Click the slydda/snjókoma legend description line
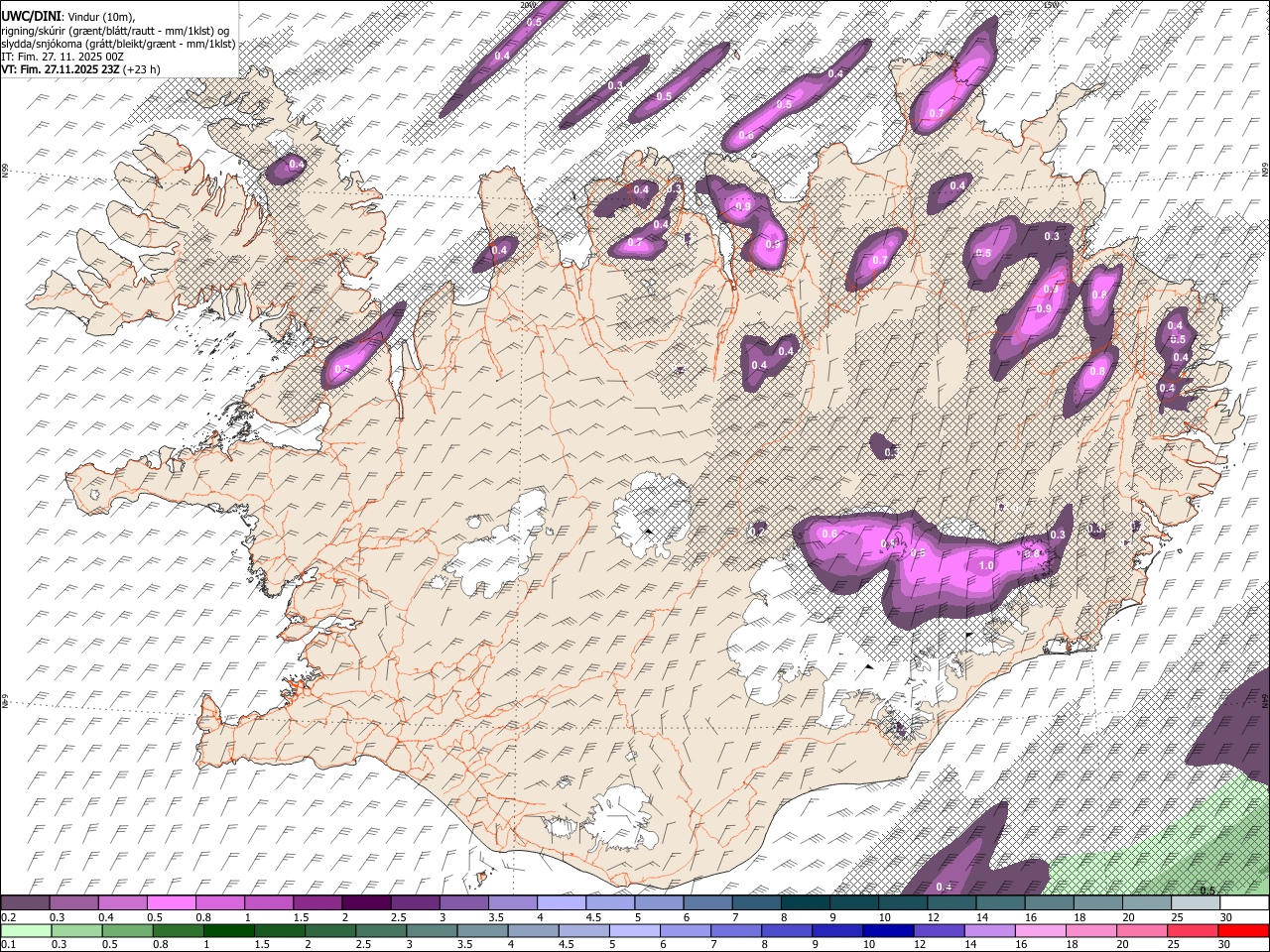The image size is (1270, 952). pos(118,44)
